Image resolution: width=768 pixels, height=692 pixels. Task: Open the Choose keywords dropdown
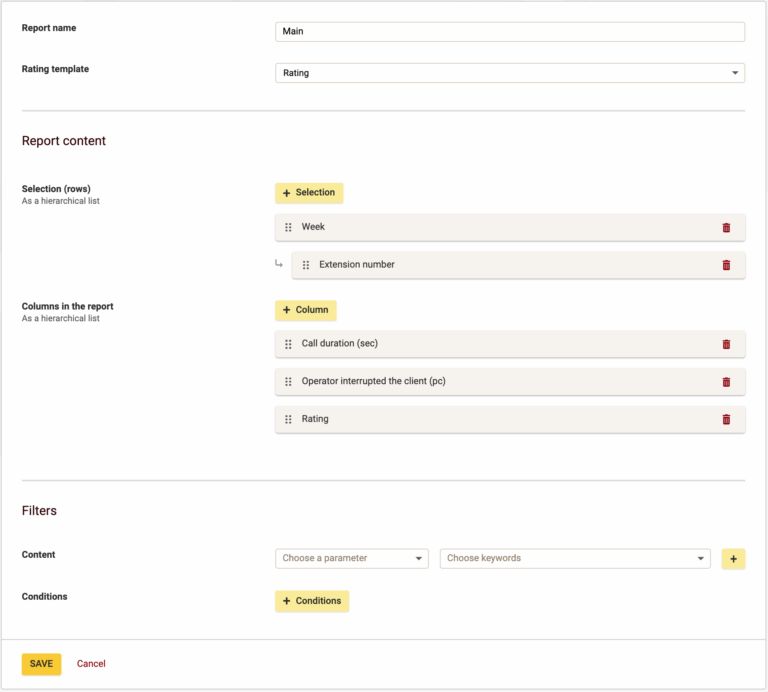[575, 559]
